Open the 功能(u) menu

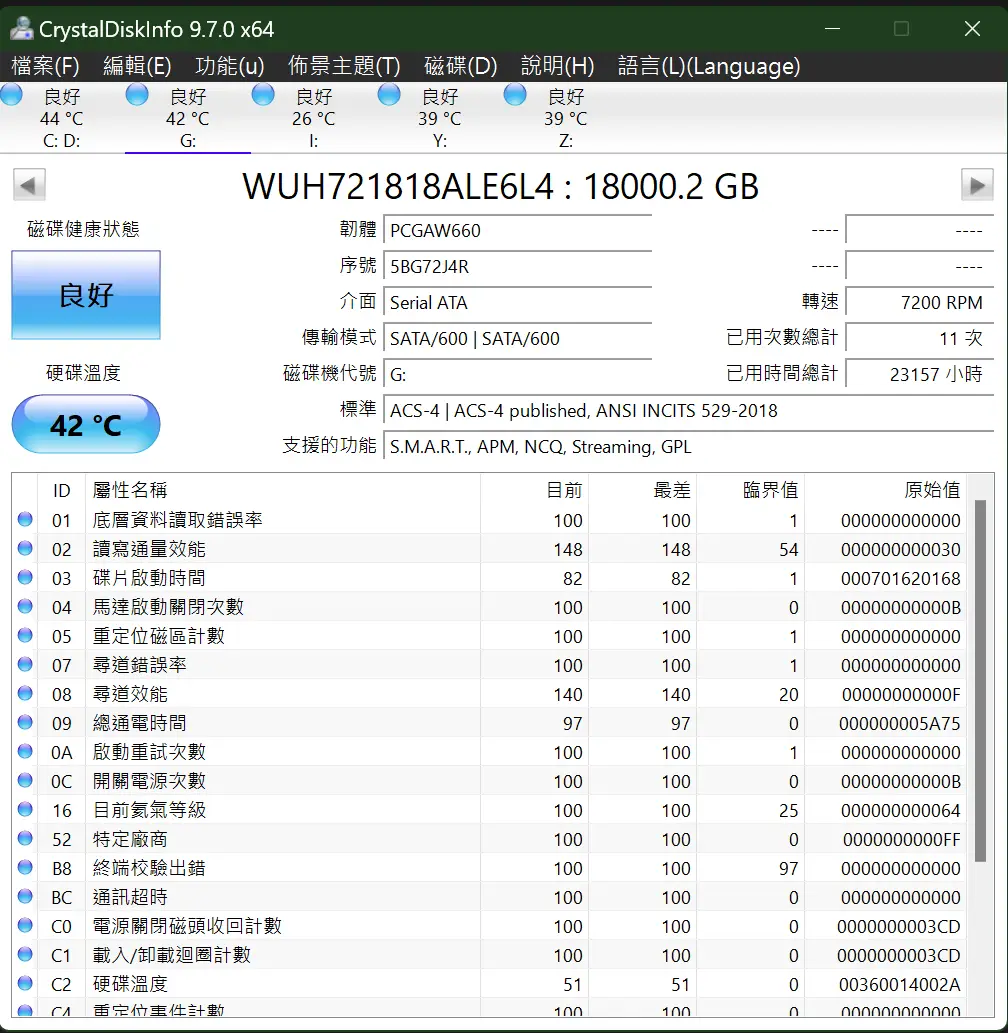click(x=230, y=66)
